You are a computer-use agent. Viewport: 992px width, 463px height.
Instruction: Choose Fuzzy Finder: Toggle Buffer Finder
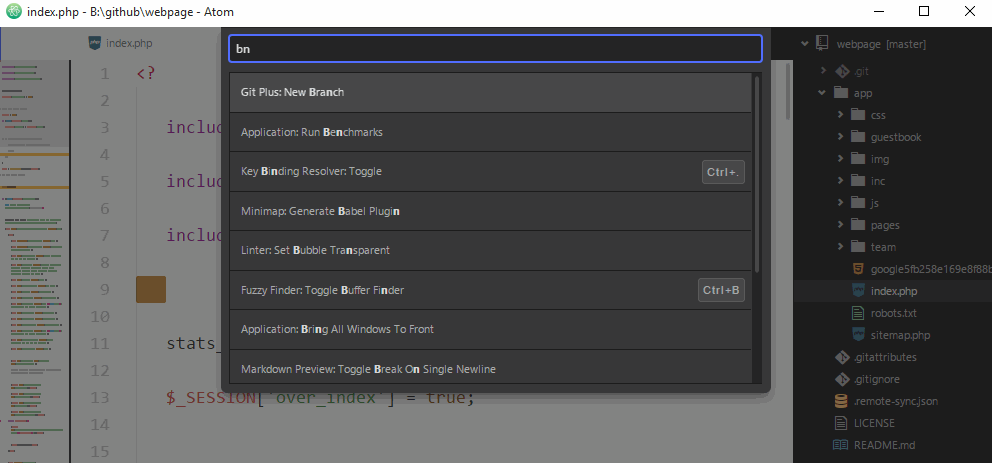[490, 290]
